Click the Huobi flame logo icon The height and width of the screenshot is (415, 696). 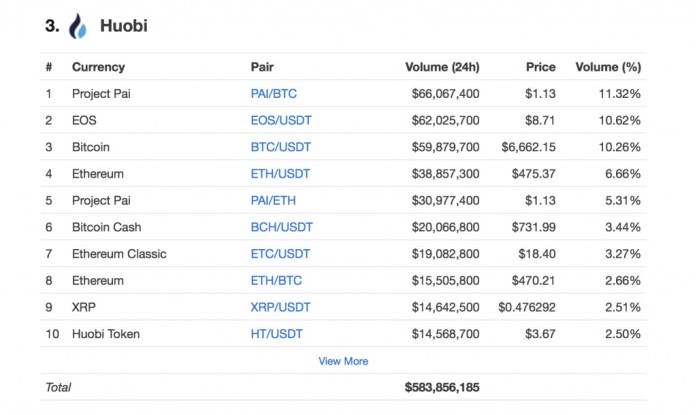coord(77,26)
